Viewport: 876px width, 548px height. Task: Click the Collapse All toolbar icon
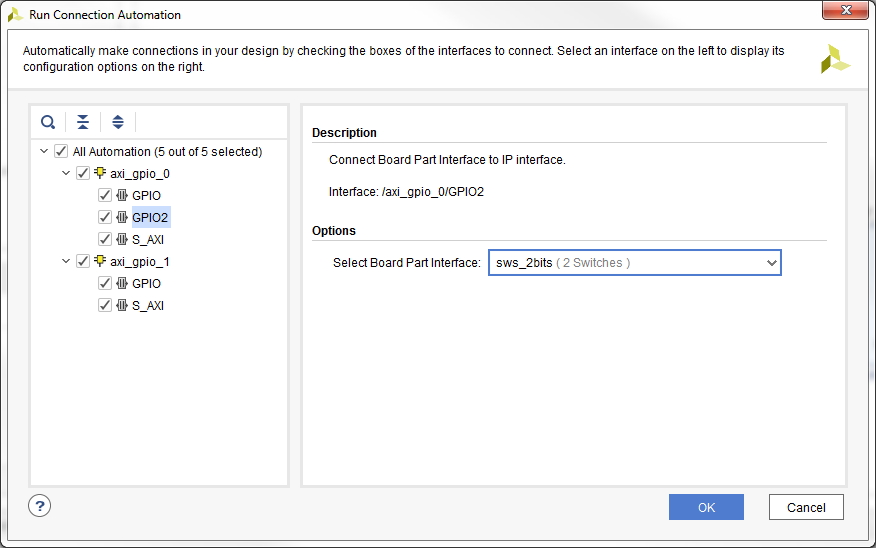(x=83, y=122)
